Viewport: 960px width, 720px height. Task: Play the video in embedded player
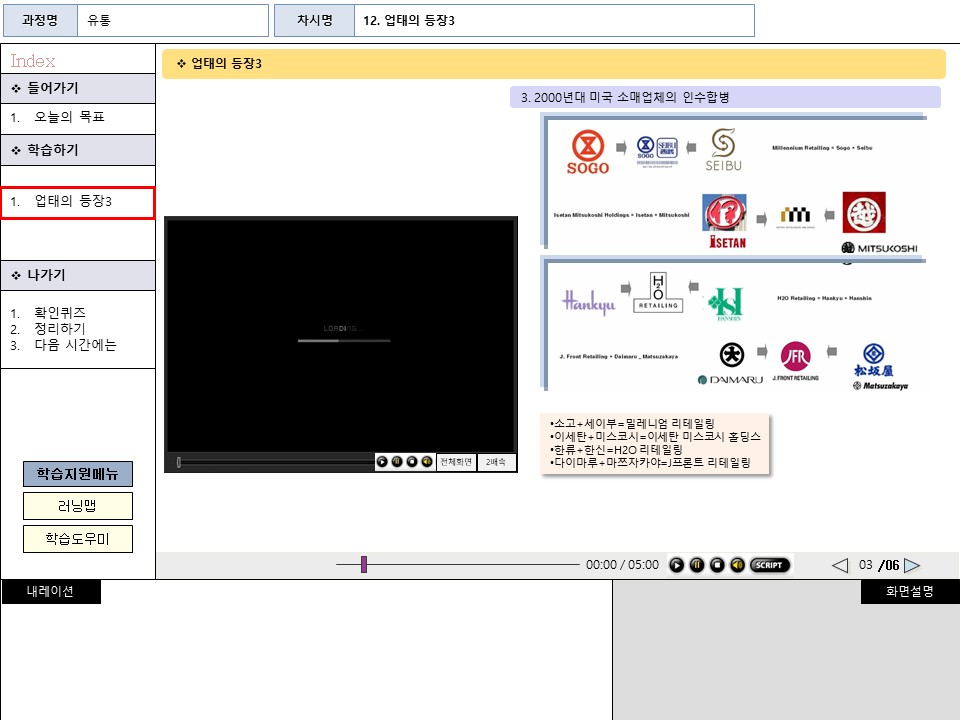[382, 462]
